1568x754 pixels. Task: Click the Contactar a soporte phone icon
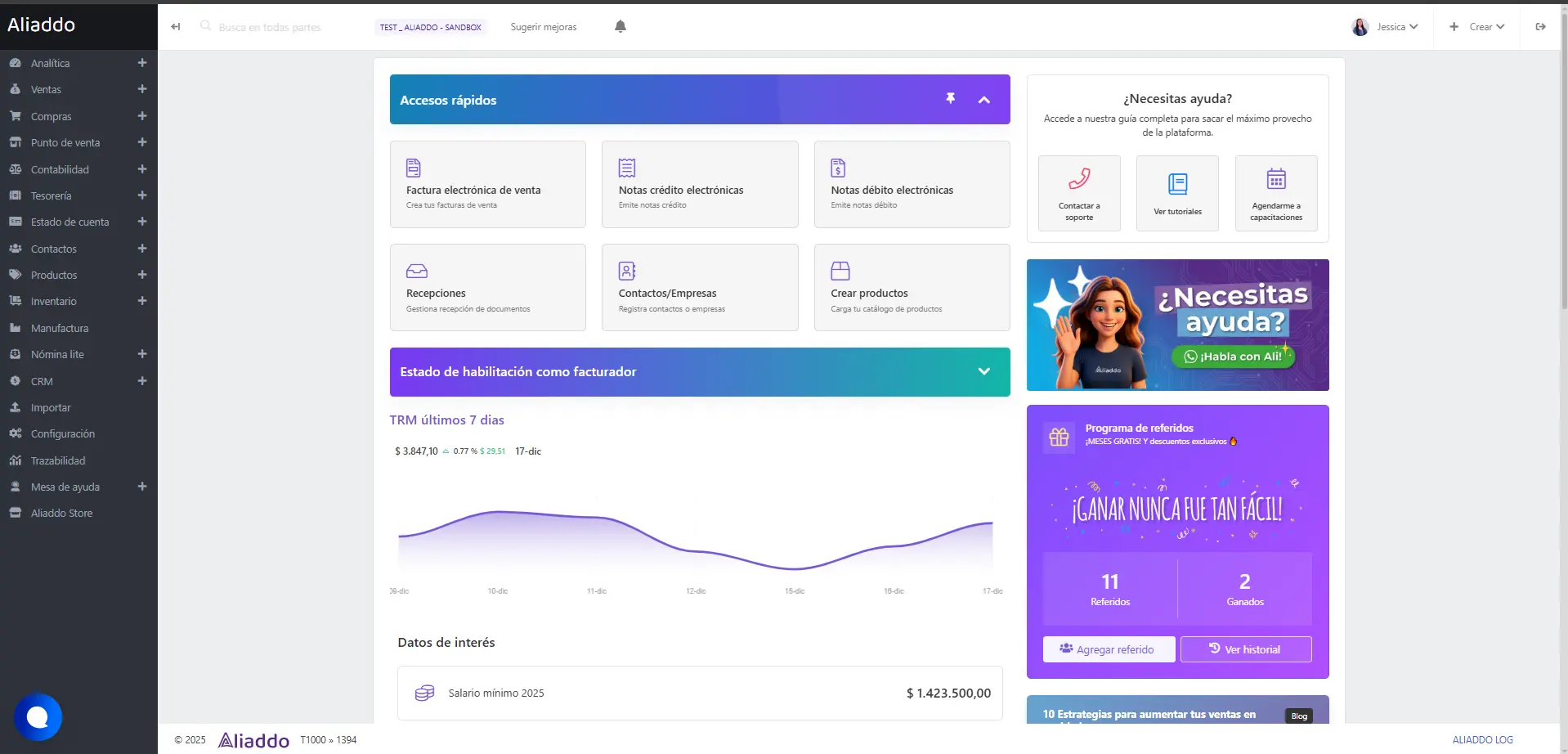click(x=1079, y=179)
